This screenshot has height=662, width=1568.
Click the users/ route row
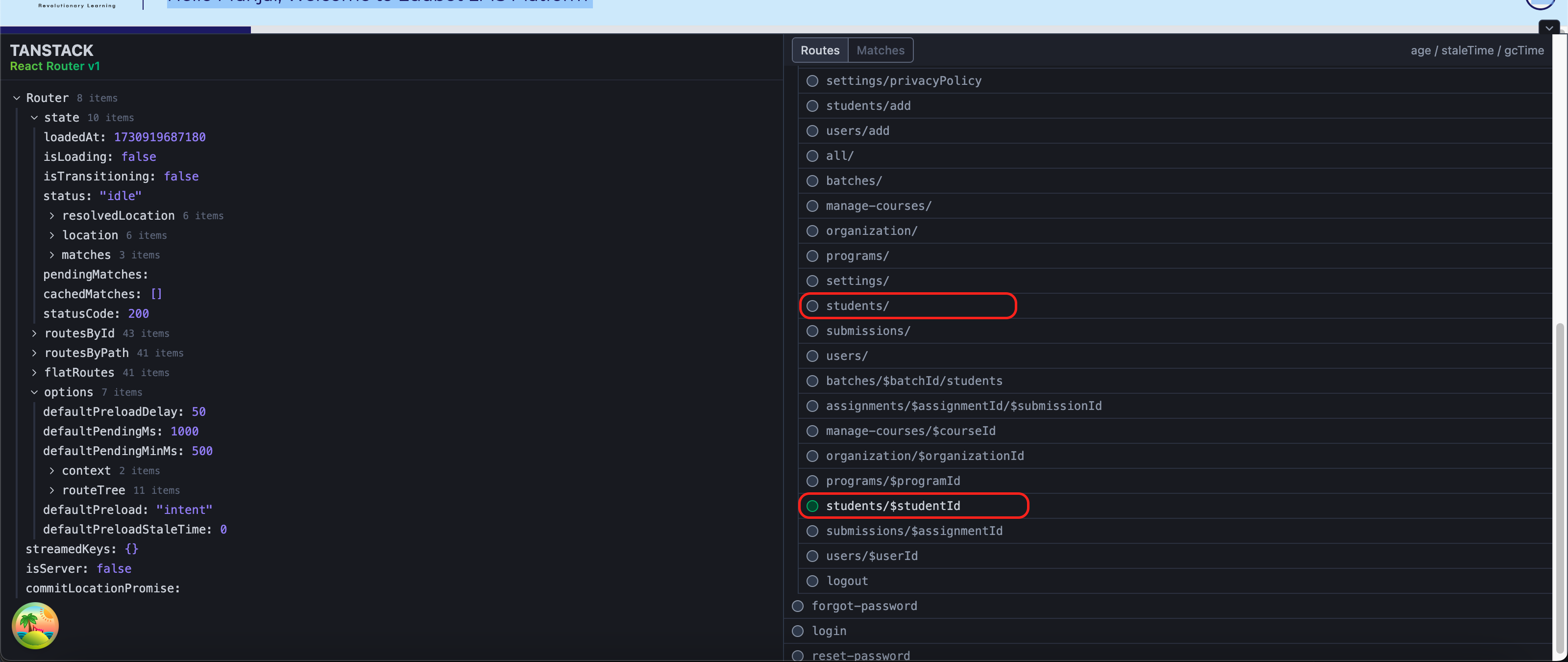click(1175, 356)
